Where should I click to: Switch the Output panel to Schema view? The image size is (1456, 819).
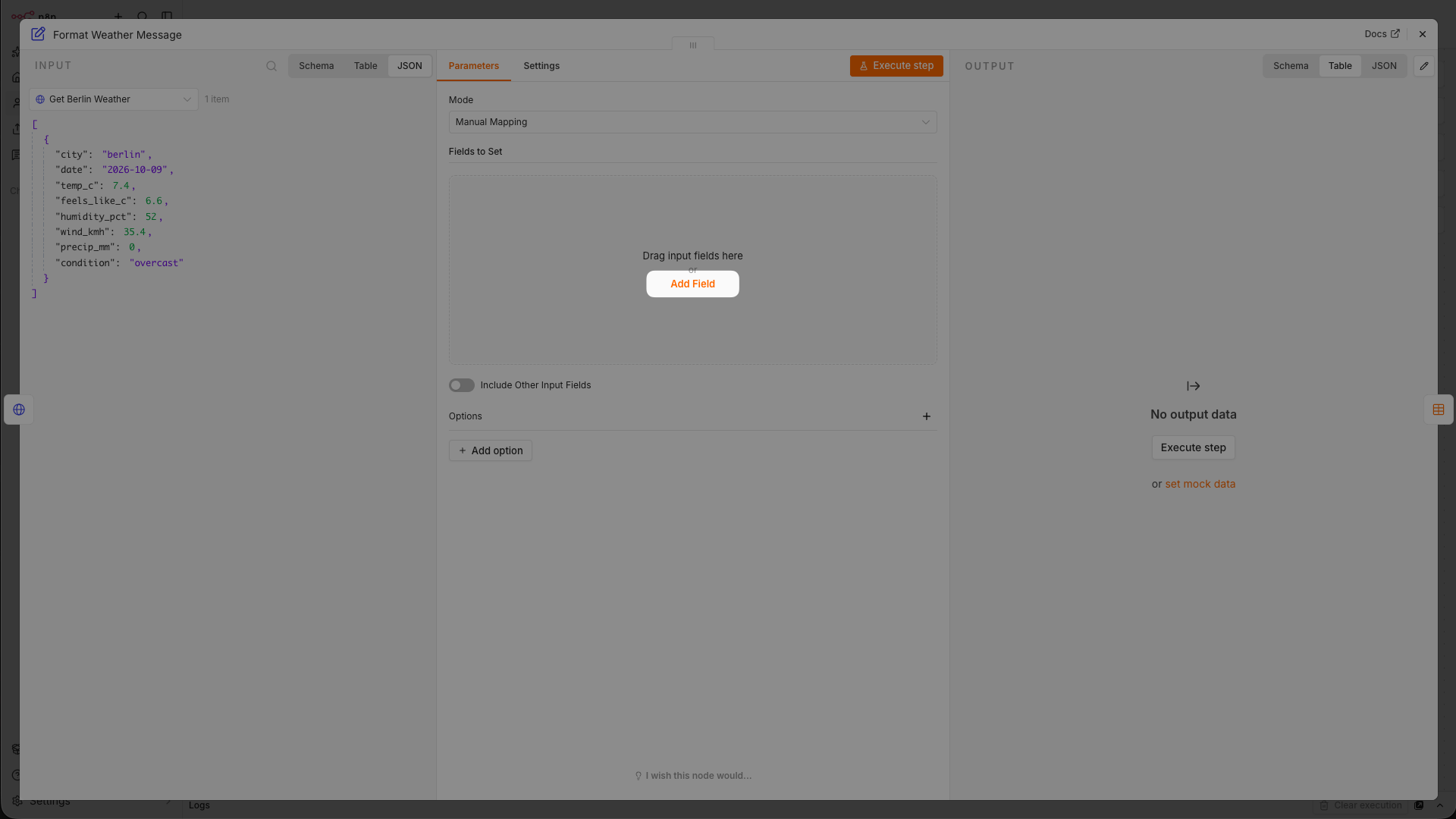pos(1291,66)
